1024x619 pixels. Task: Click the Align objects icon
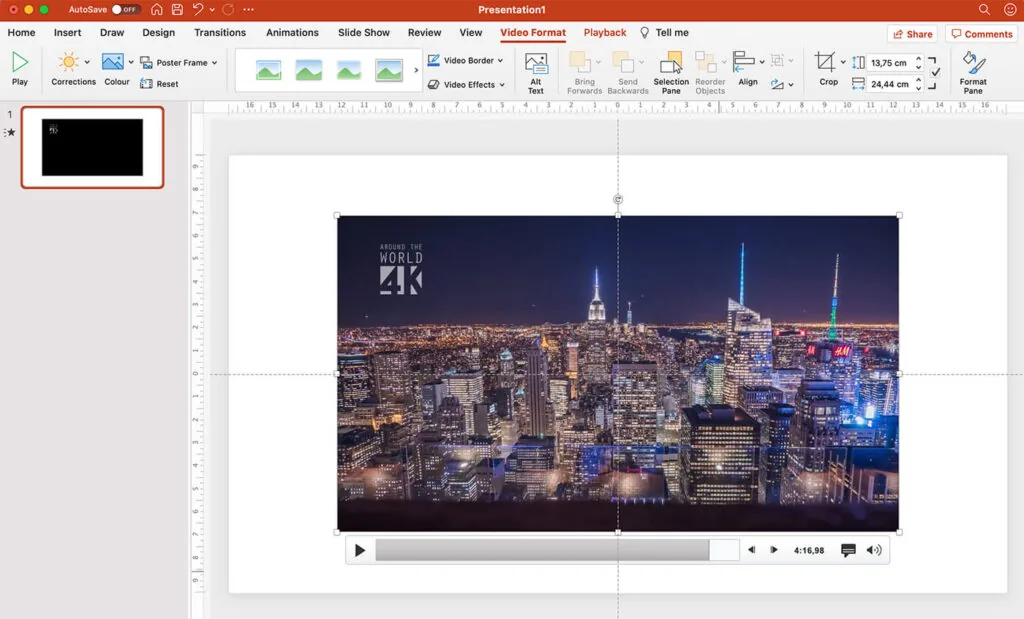click(x=744, y=62)
